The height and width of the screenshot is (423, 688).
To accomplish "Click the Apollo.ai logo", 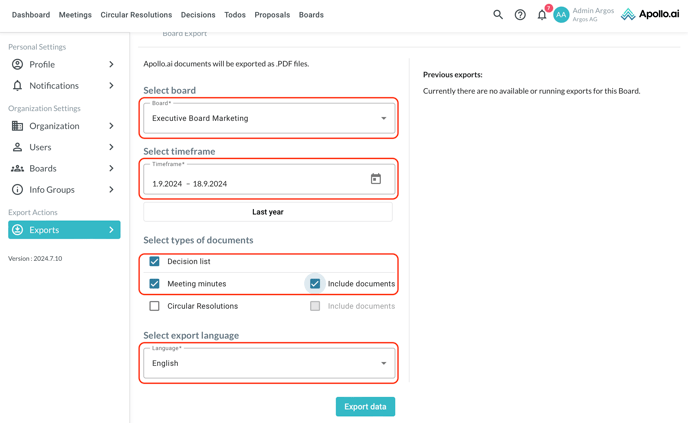I will pos(650,15).
